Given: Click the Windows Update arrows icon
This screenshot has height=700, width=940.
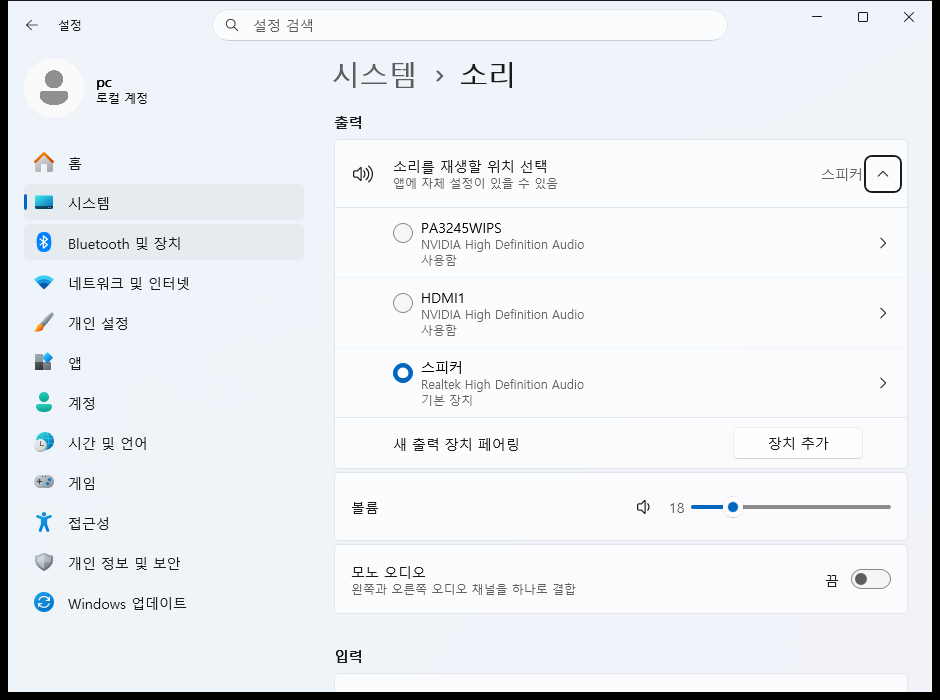Looking at the screenshot, I should click(x=44, y=602).
